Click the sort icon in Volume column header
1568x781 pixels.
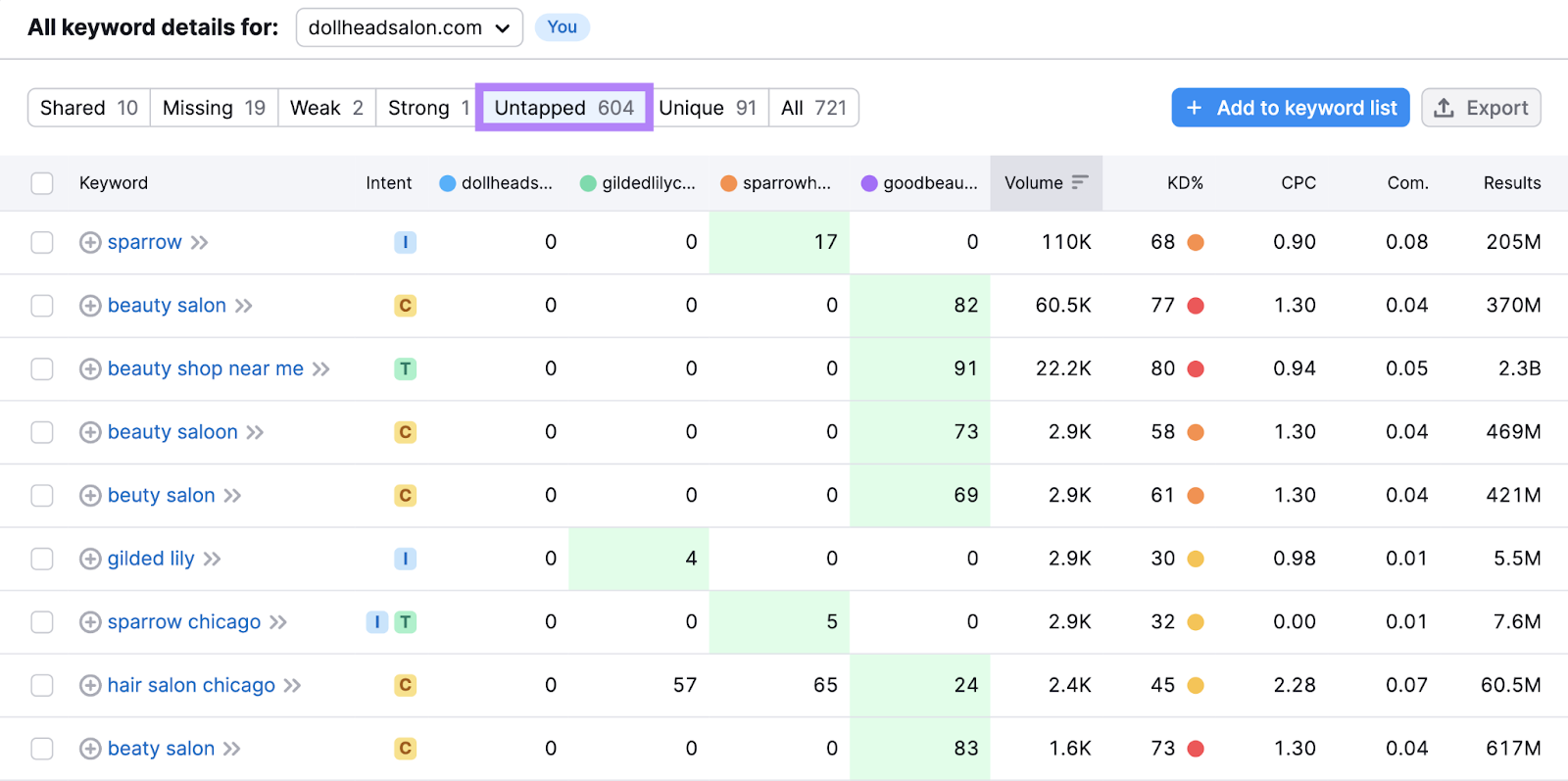click(x=1080, y=182)
